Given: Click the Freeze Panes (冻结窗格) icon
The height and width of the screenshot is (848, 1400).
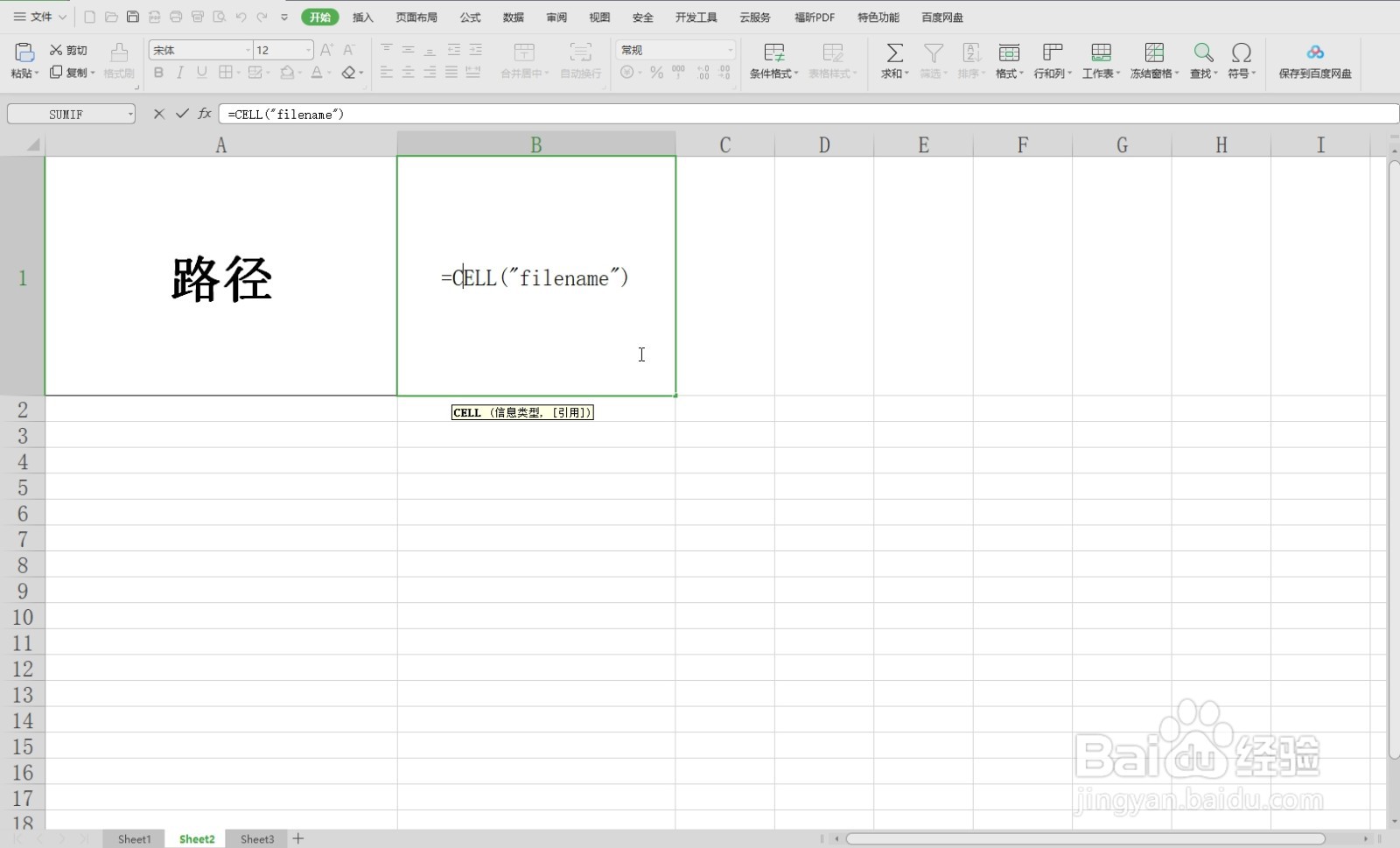Looking at the screenshot, I should [1154, 53].
